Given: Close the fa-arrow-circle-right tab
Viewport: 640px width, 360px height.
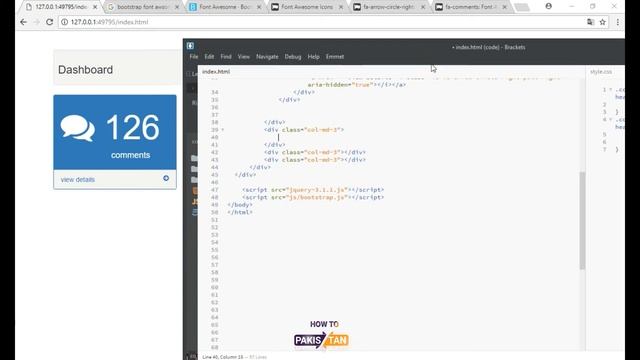Looking at the screenshot, I should [x=423, y=7].
